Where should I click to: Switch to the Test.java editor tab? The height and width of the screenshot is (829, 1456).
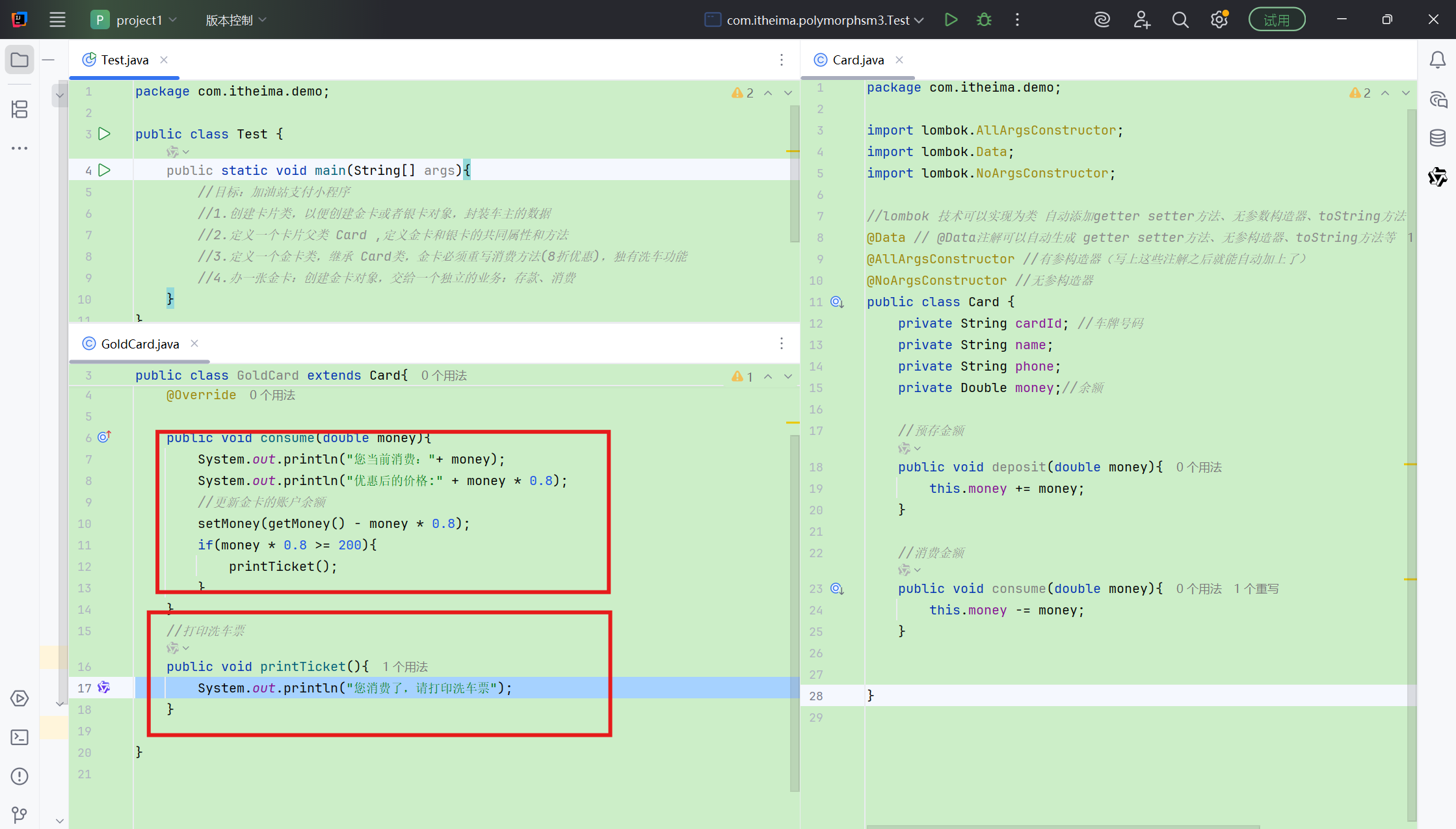pyautogui.click(x=124, y=60)
